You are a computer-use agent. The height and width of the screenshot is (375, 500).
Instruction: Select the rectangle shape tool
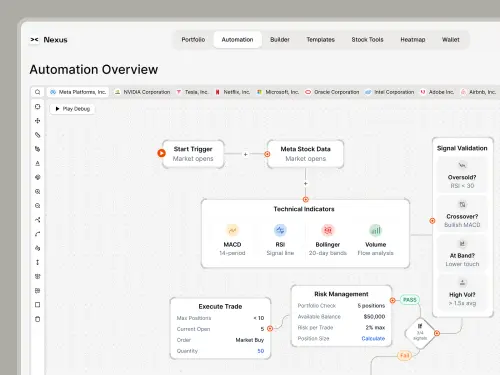(37, 305)
